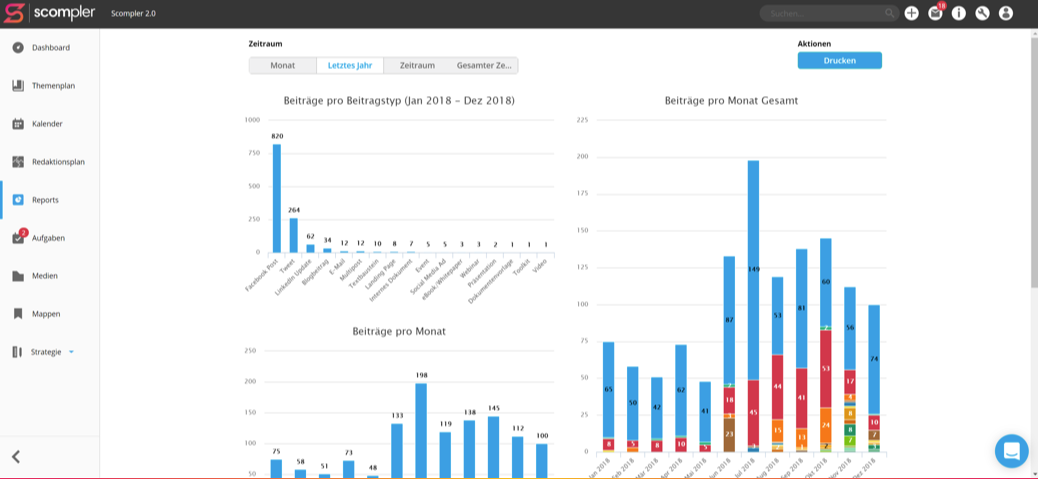This screenshot has width=1038, height=479.
Task: Click Kalender menu label
Action: pos(47,124)
